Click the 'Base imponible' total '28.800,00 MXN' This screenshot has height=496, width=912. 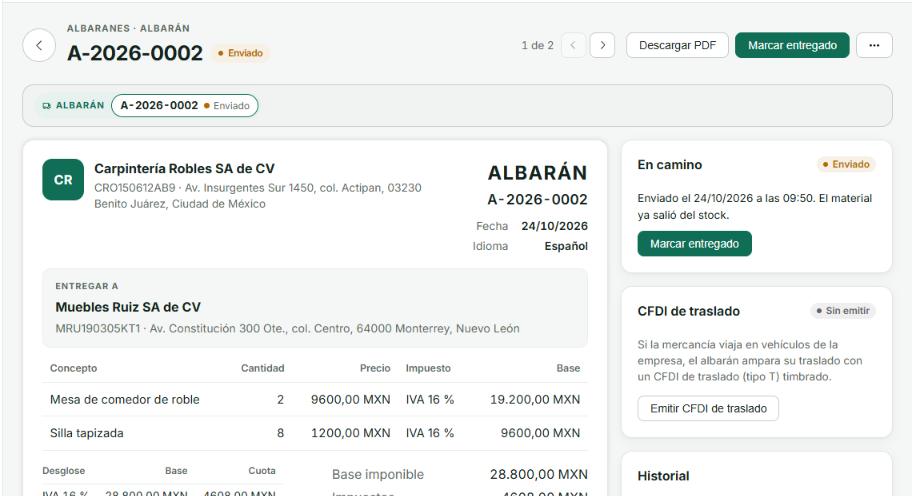tap(539, 474)
